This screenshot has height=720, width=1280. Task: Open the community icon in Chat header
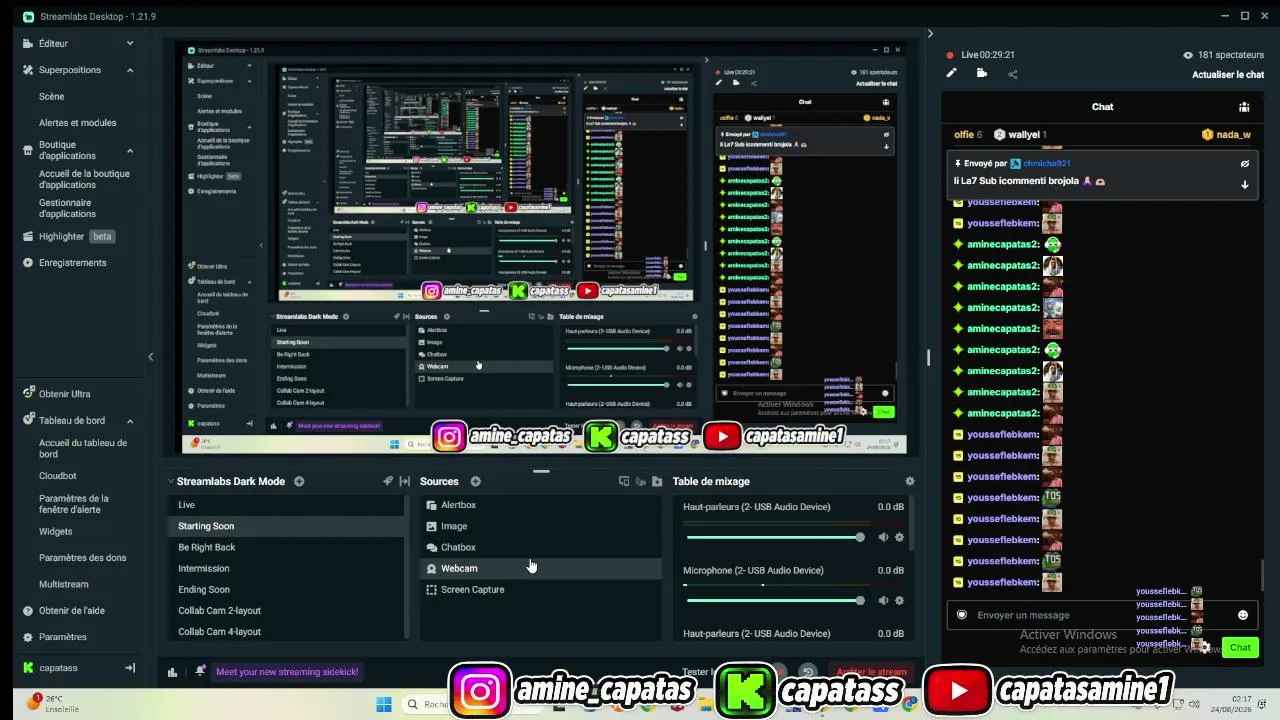[x=1244, y=107]
